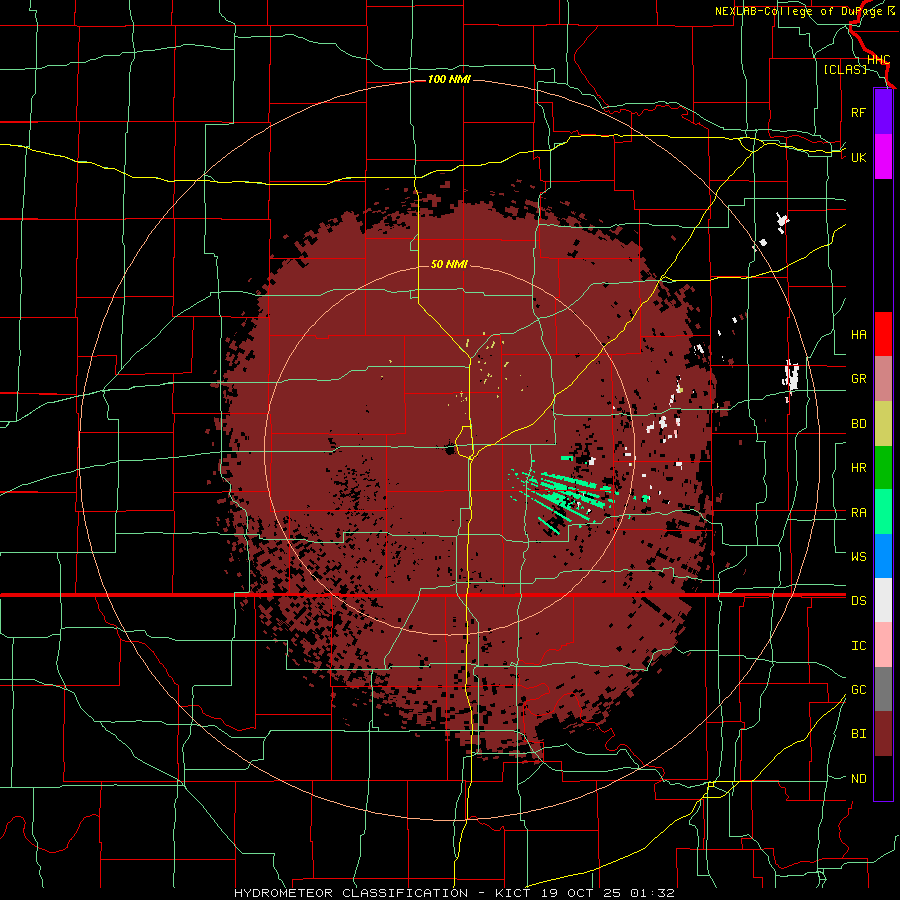Click the HR dark green legend swatch
The height and width of the screenshot is (900, 900).
[883, 468]
